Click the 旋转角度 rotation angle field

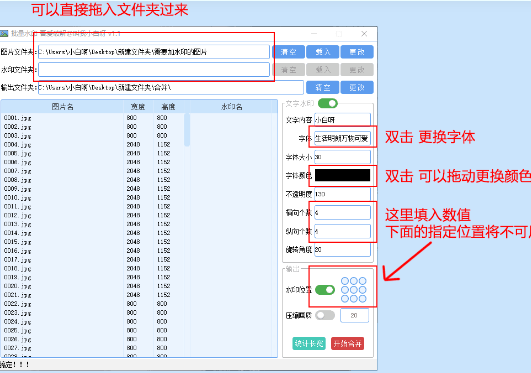coord(342,250)
